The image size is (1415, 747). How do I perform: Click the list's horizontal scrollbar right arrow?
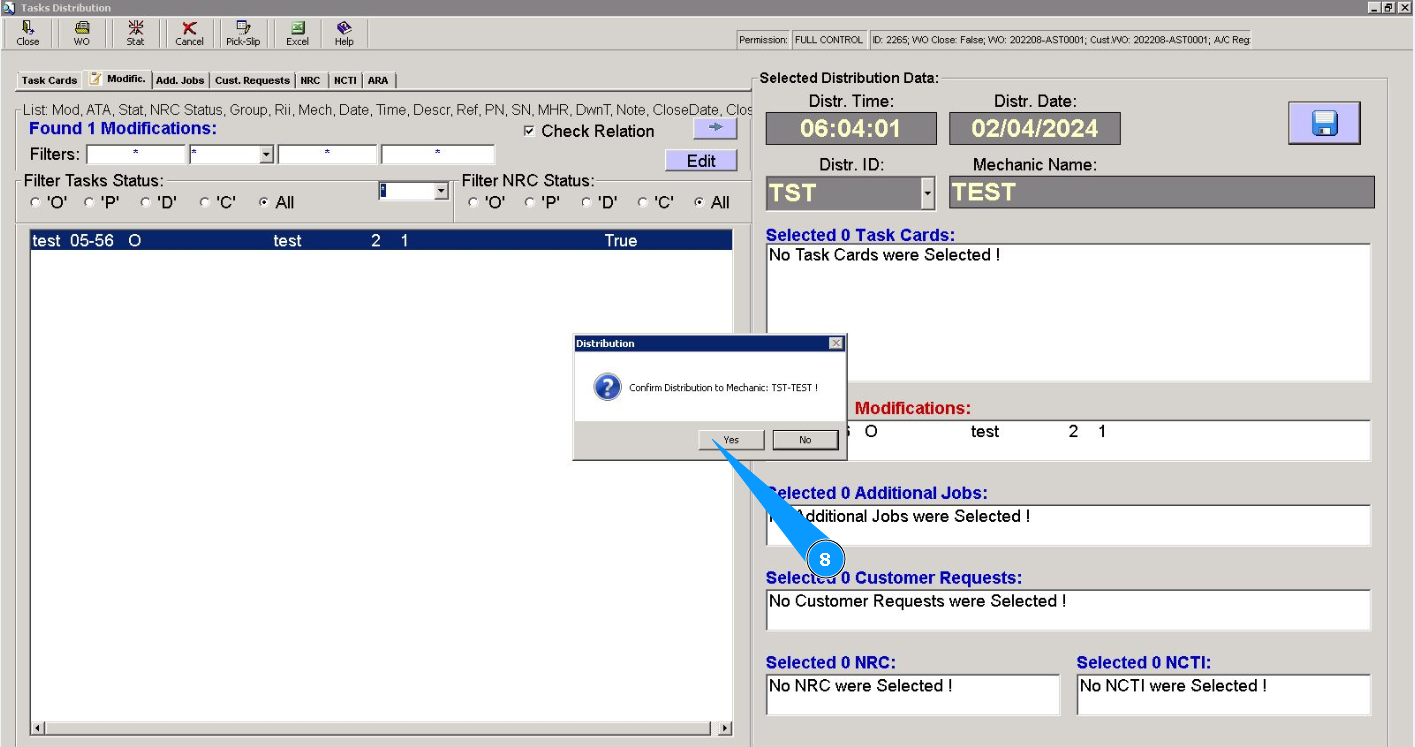click(725, 728)
